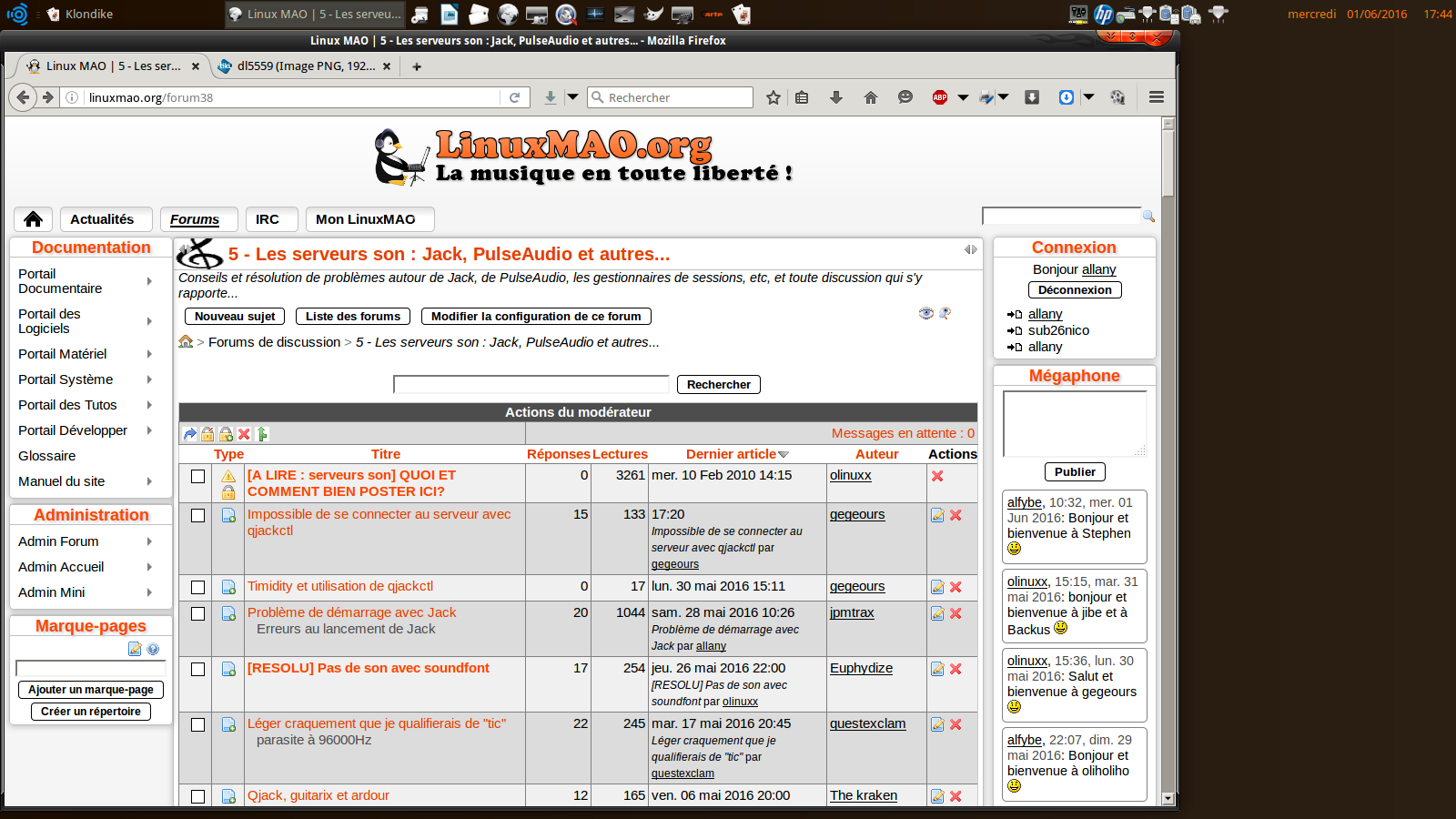This screenshot has height=819, width=1456.
Task: Open the HP icon in the system tray
Action: tap(1103, 14)
